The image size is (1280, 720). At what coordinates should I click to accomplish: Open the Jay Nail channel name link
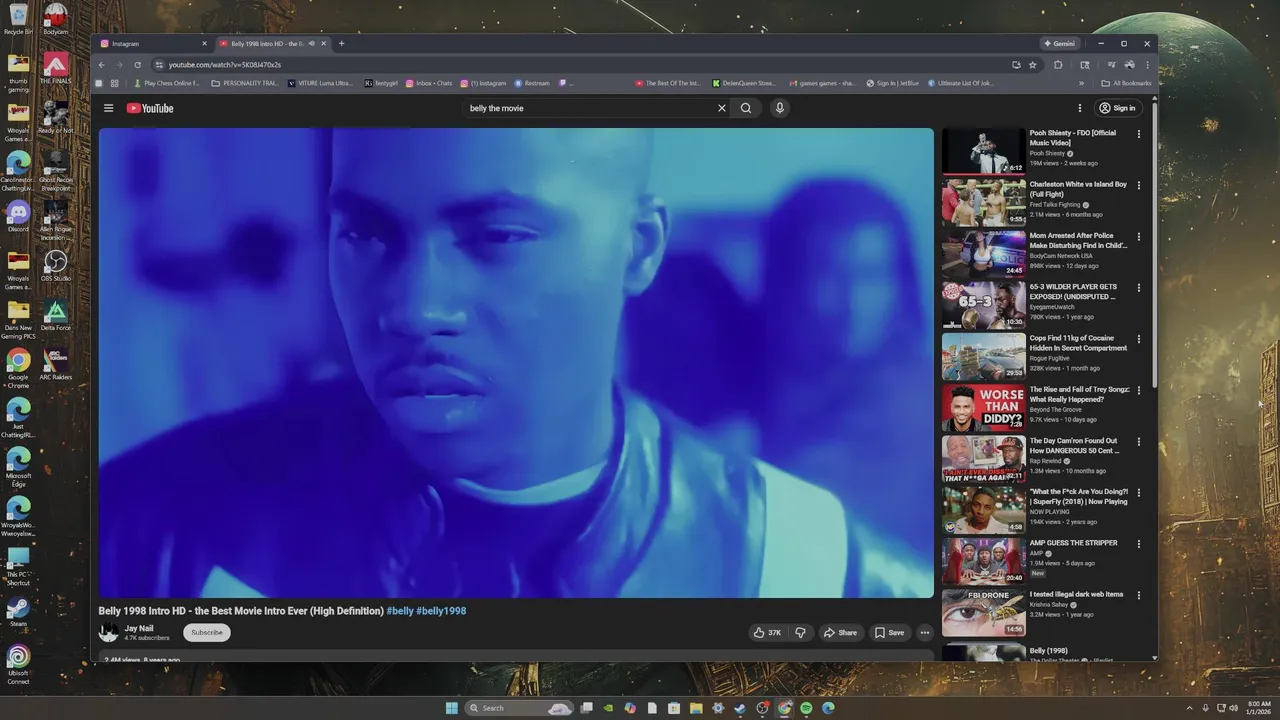[139, 628]
